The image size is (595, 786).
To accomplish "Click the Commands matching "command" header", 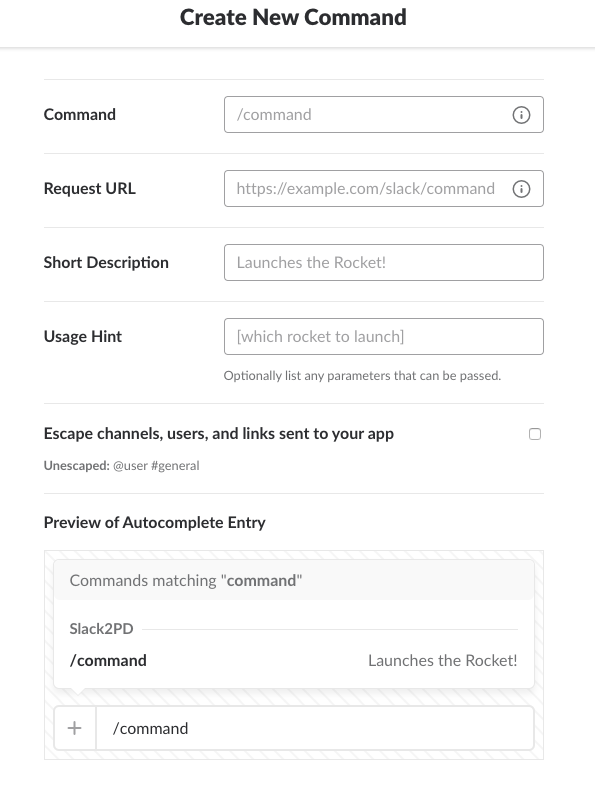I will tap(186, 580).
